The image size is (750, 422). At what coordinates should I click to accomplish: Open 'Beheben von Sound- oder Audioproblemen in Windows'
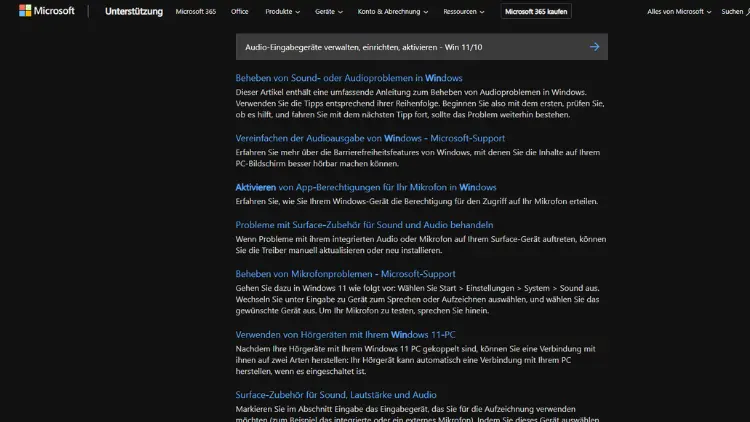coord(349,78)
